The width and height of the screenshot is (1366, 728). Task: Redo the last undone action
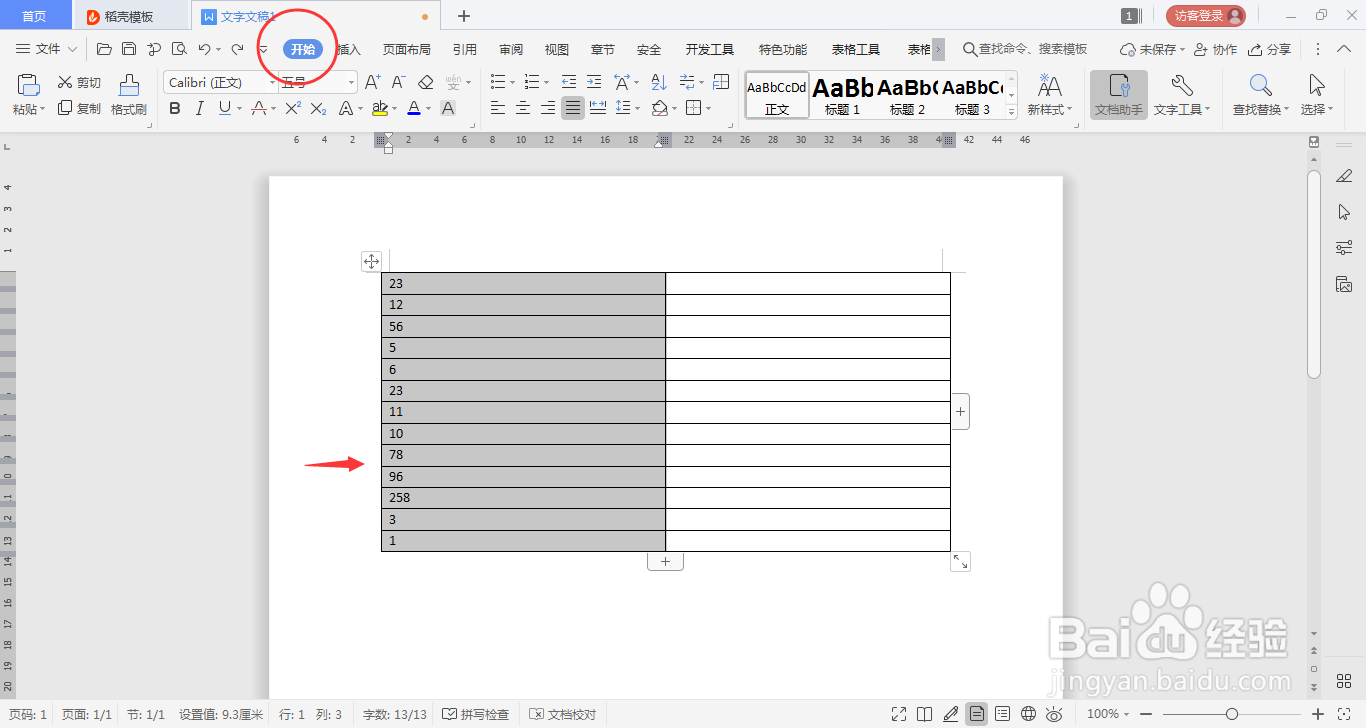pyautogui.click(x=237, y=49)
